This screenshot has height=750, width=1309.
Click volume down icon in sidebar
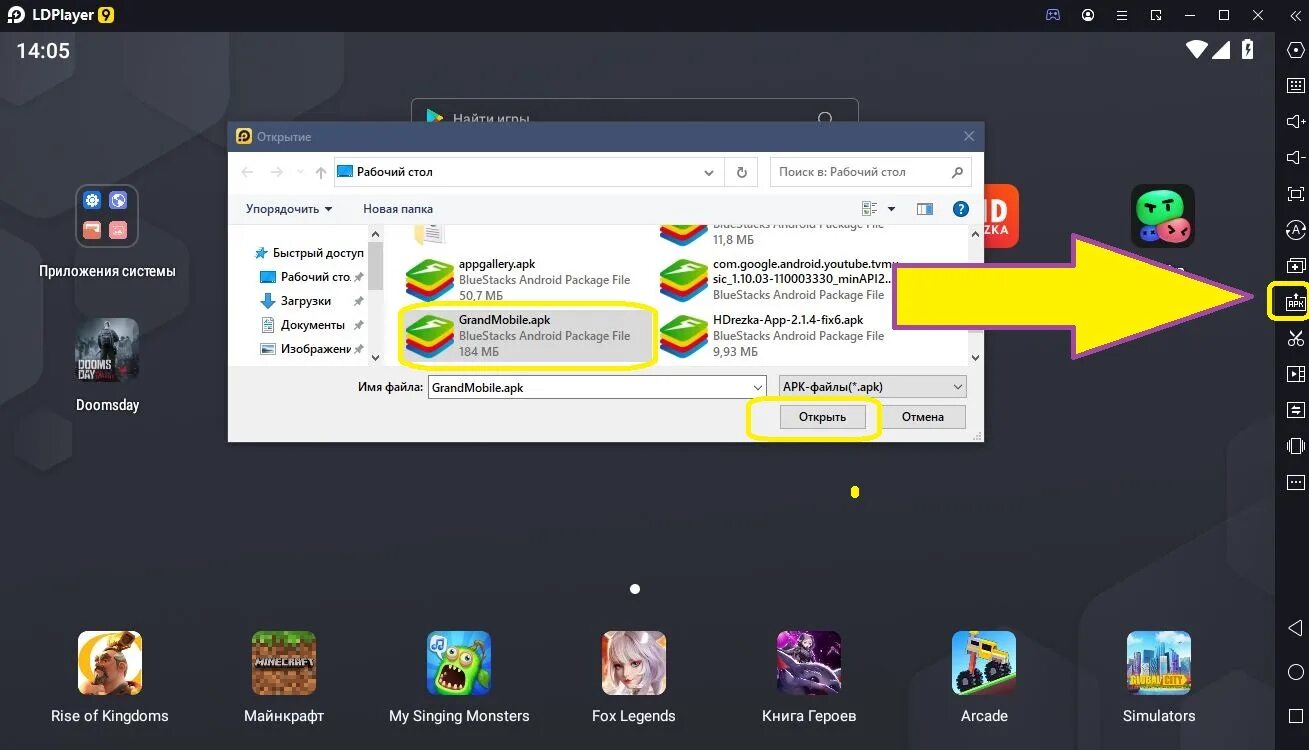point(1295,158)
